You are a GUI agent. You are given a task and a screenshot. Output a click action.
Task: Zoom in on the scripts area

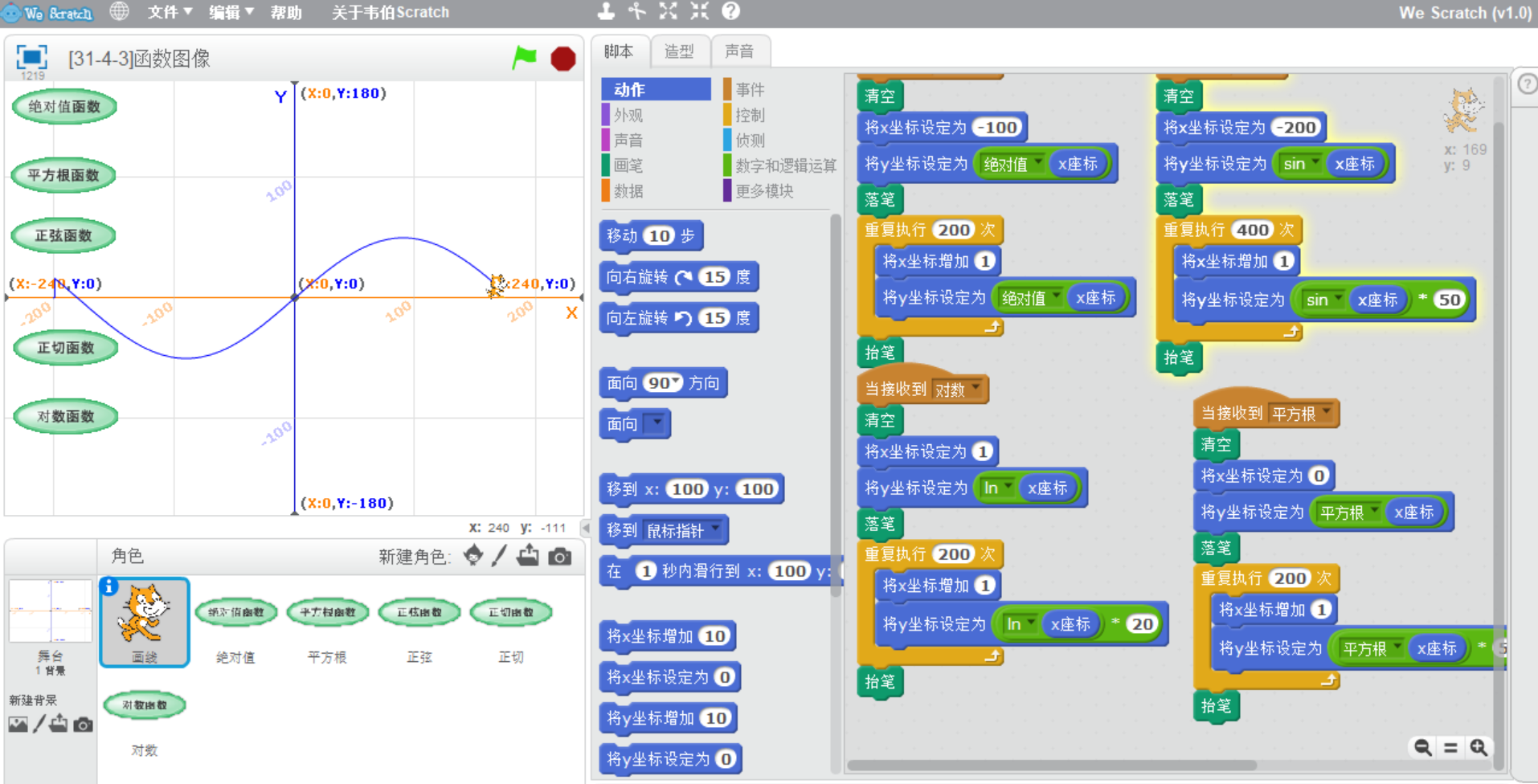(1479, 748)
